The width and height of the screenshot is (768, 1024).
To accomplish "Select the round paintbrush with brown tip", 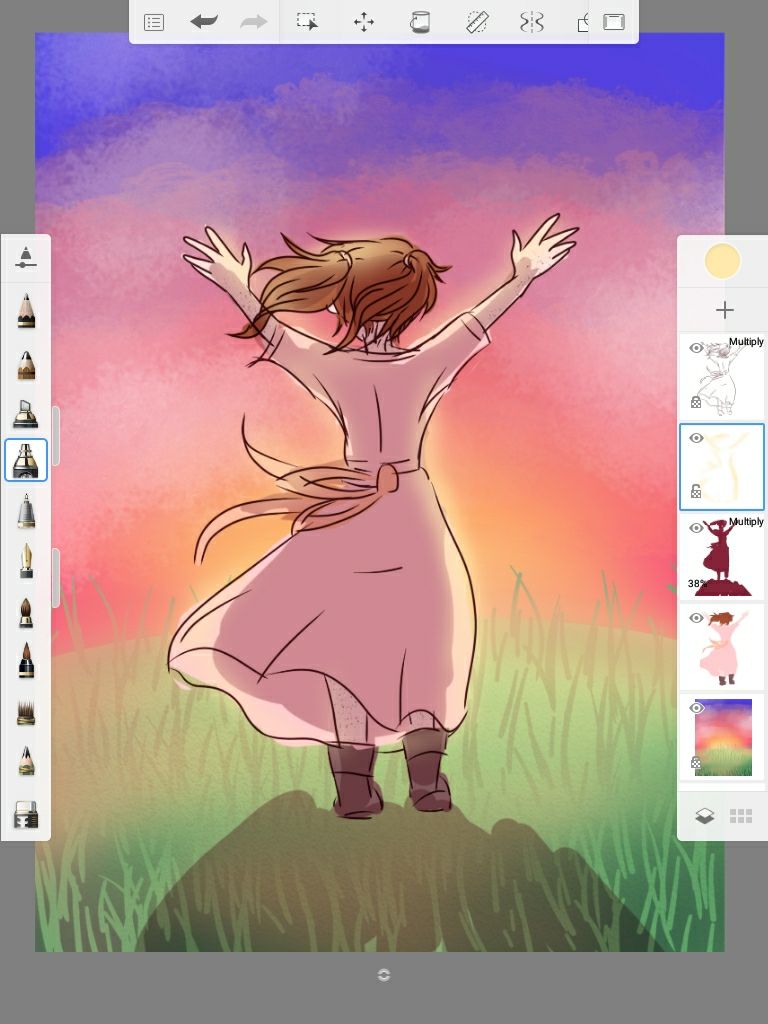I will click(x=26, y=613).
